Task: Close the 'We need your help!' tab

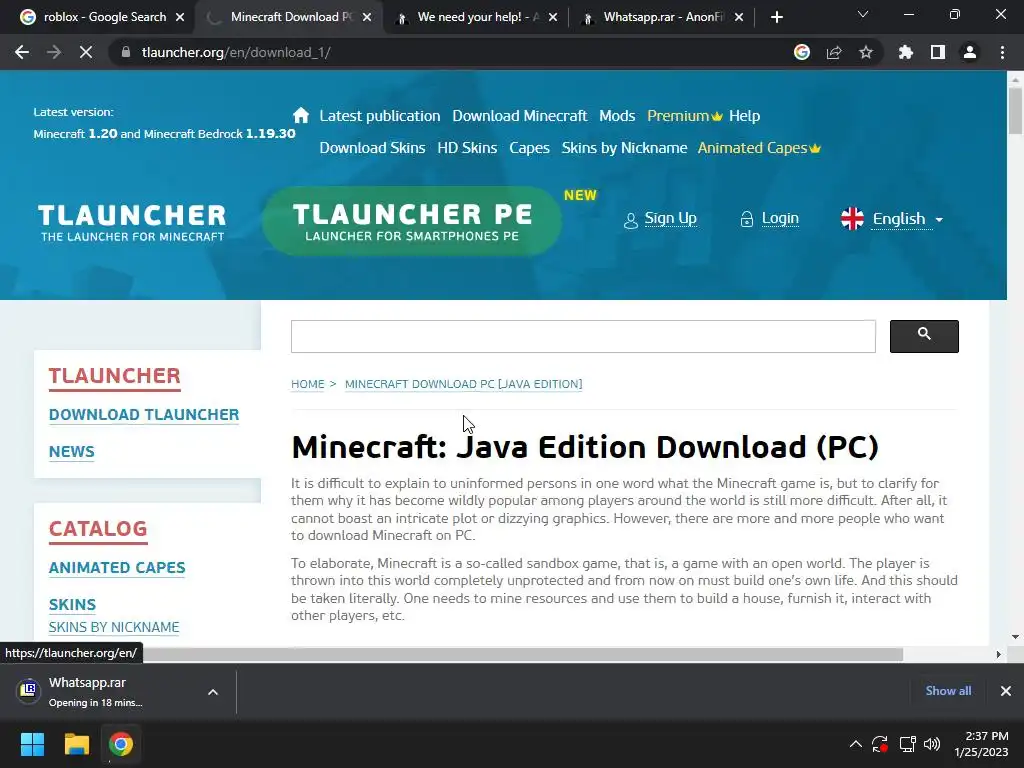Action: click(553, 17)
